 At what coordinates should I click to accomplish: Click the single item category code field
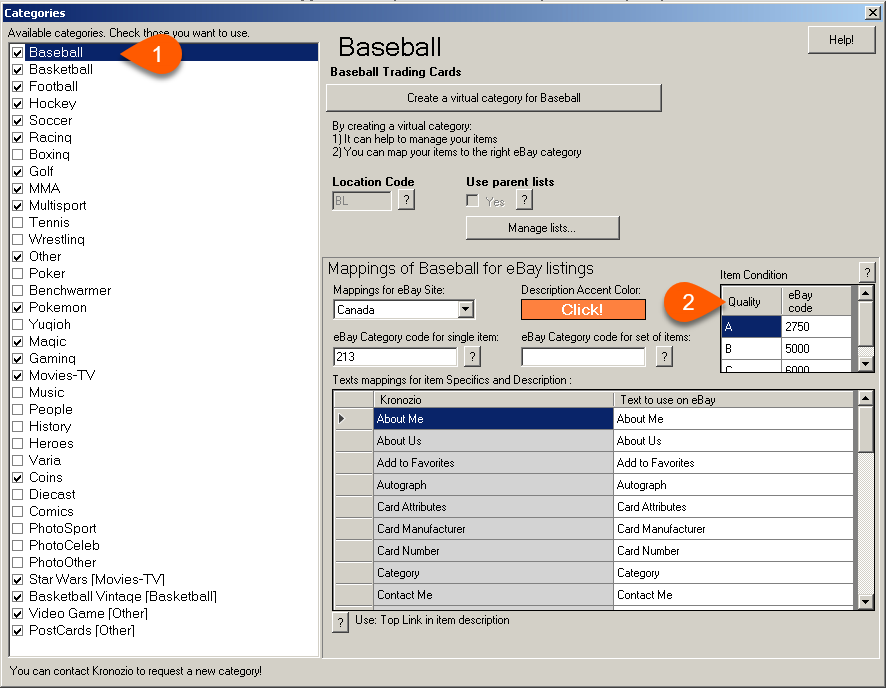pyautogui.click(x=395, y=357)
